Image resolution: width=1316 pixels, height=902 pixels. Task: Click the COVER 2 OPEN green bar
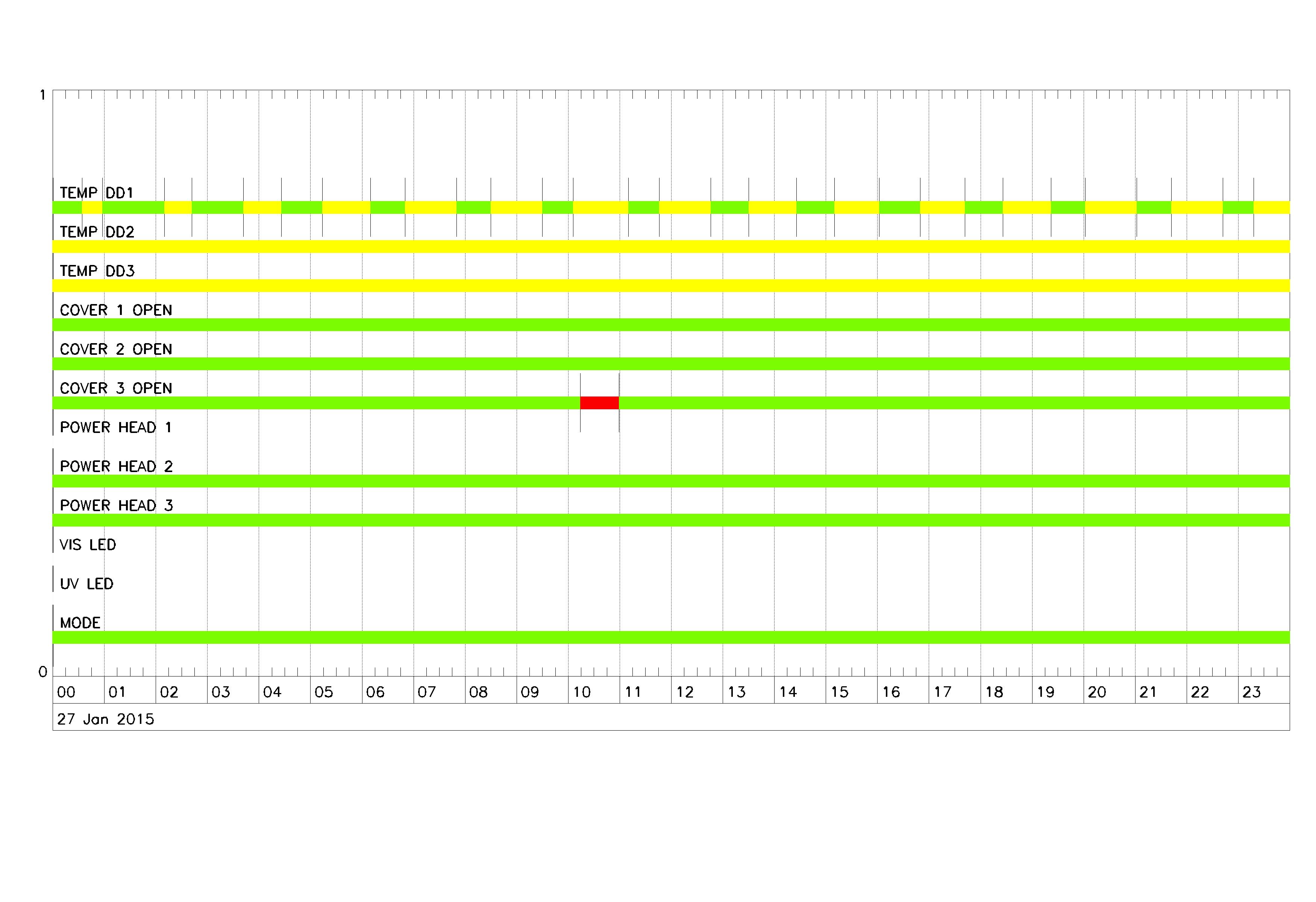(x=671, y=364)
